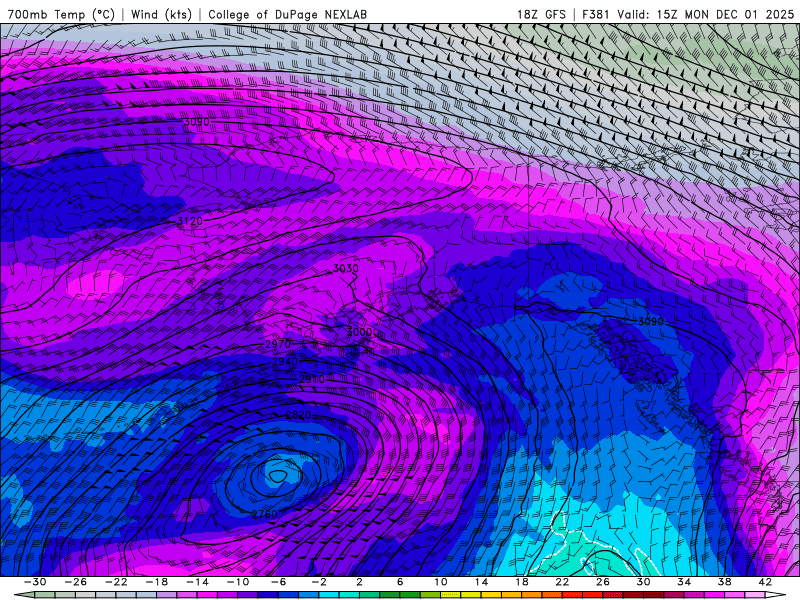Viewport: 800px width, 600px height.
Task: Click the 2940 height contour label
Action: (285, 361)
